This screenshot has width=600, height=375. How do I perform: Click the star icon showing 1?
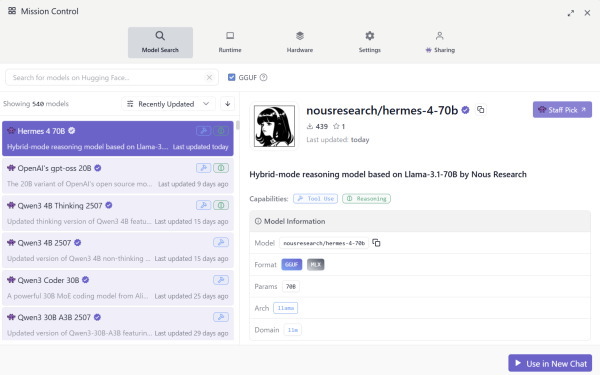pos(336,126)
